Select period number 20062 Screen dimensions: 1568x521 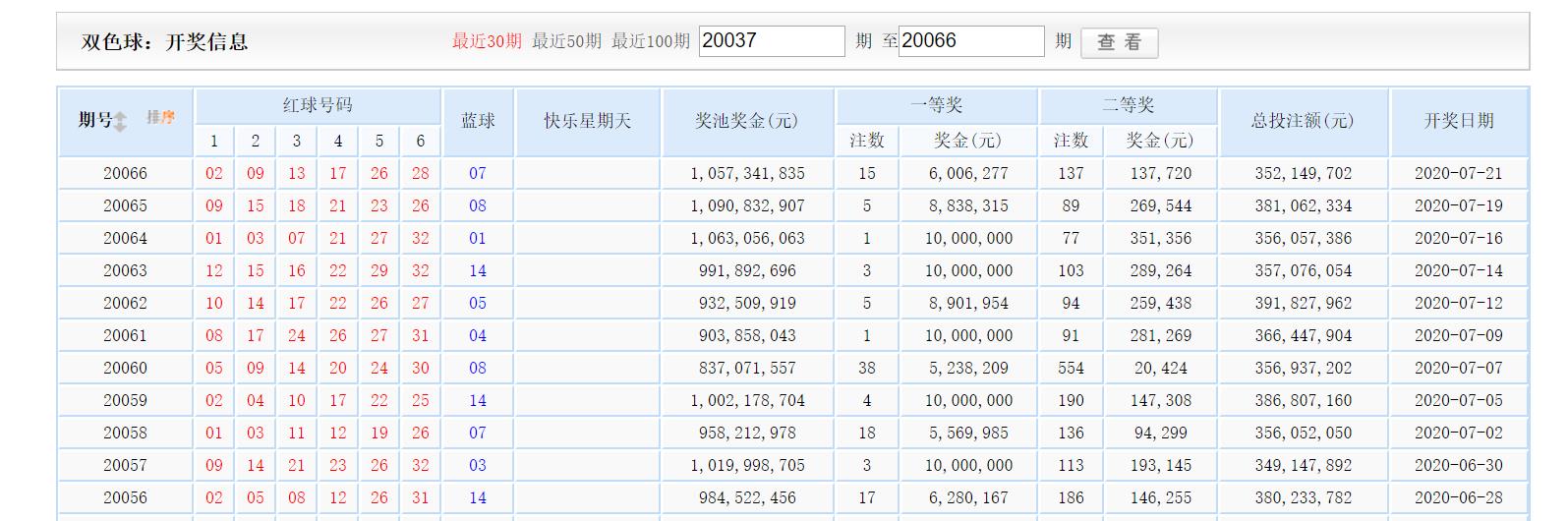tap(125, 303)
